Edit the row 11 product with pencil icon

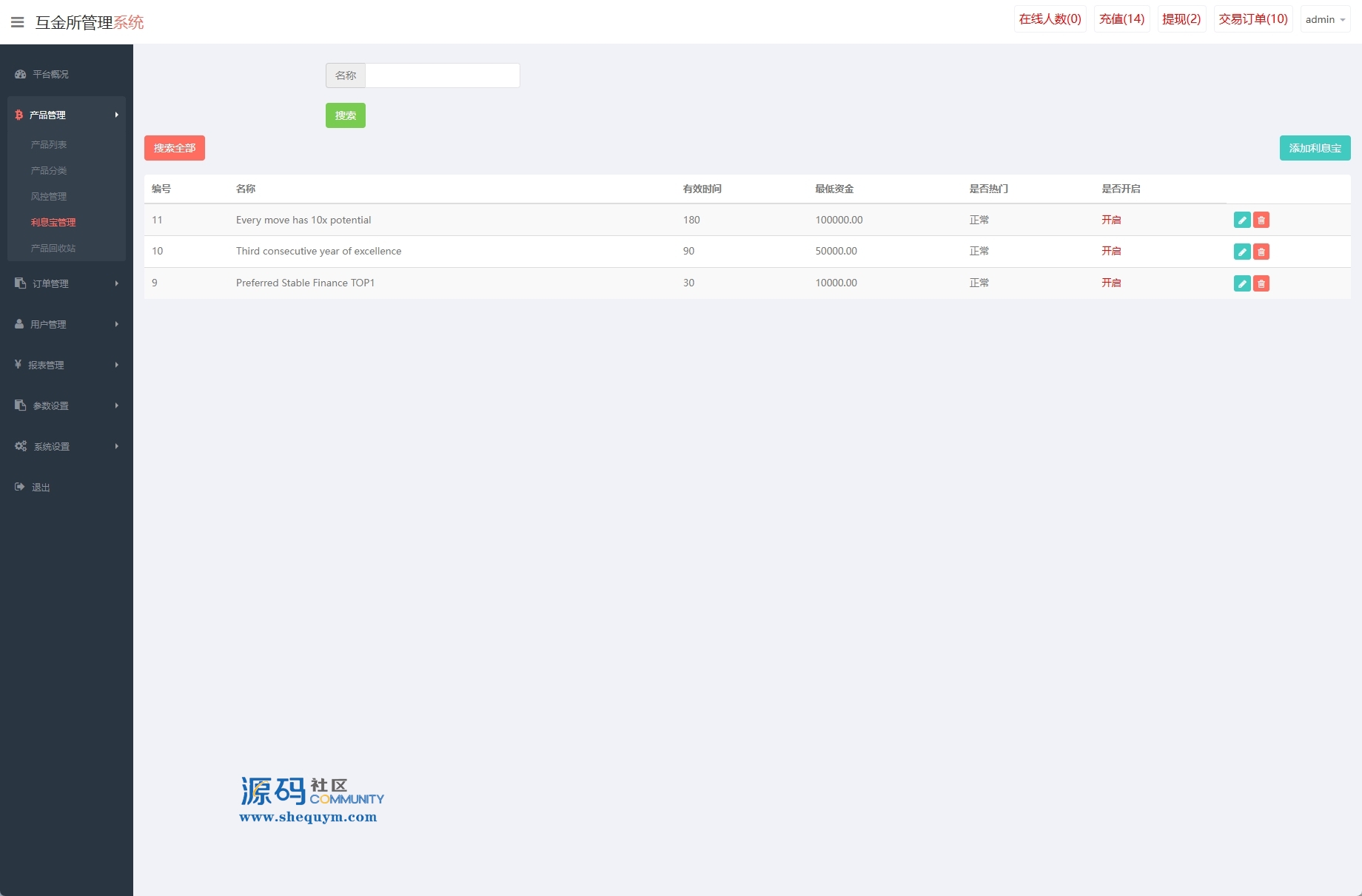1242,220
